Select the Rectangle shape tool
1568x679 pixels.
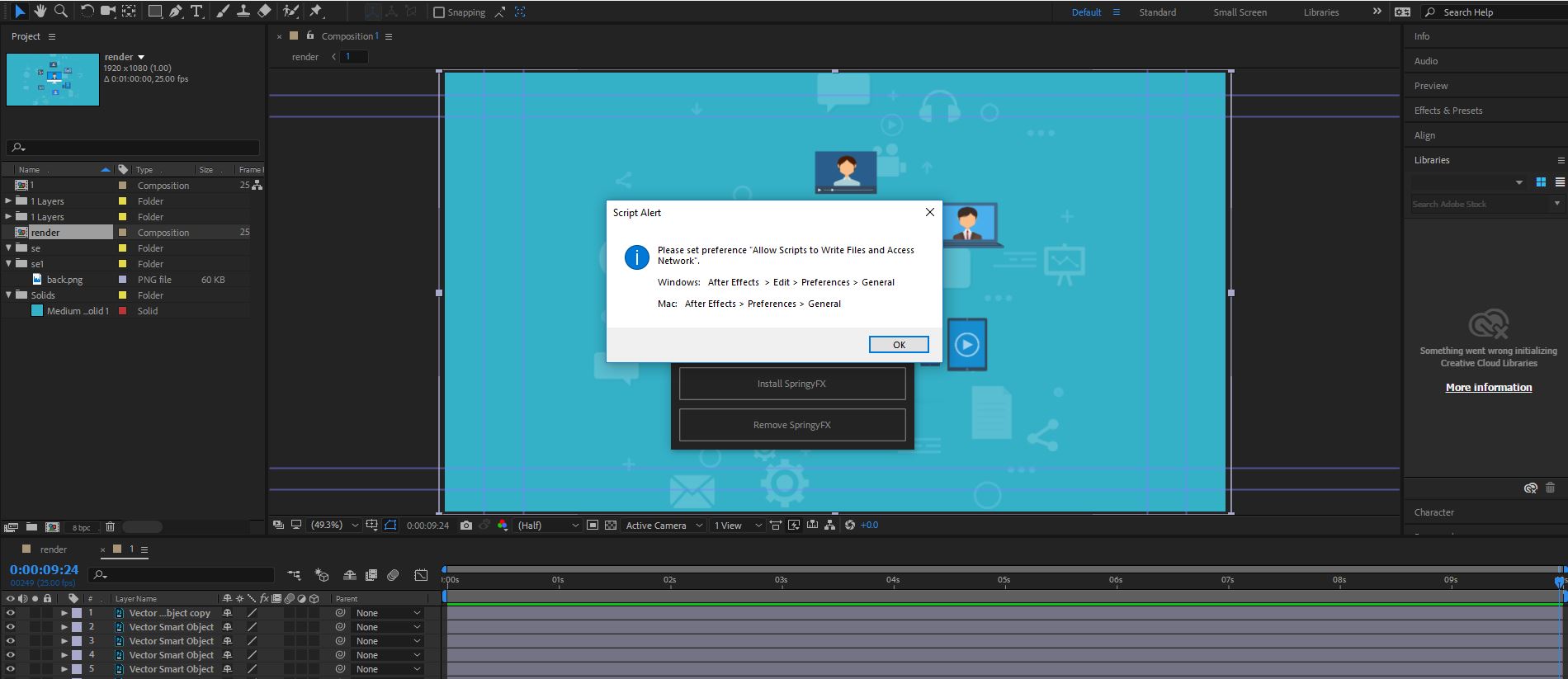[x=154, y=12]
